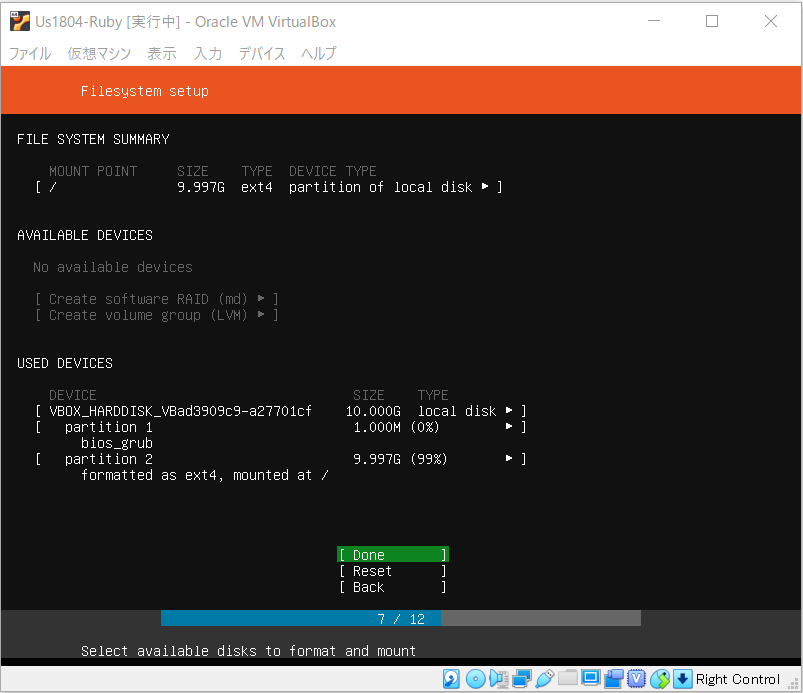Click the window resize grip in status bar
Image resolution: width=803 pixels, height=693 pixels.
point(794,684)
